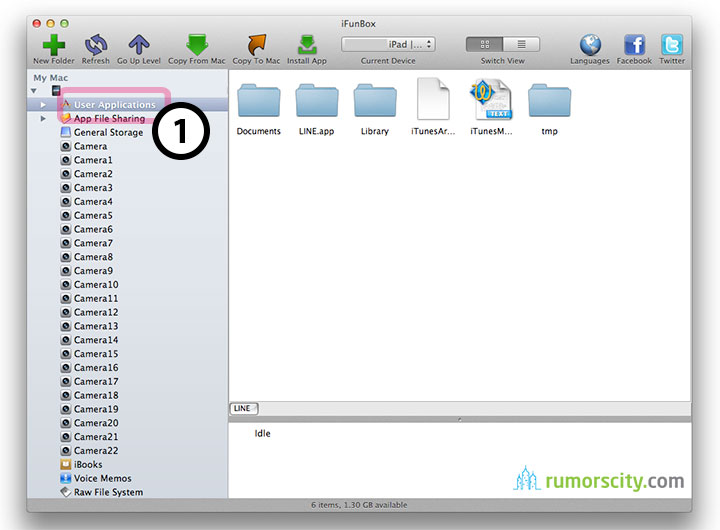The image size is (720, 530).
Task: Click the Install App icon
Action: click(x=307, y=45)
